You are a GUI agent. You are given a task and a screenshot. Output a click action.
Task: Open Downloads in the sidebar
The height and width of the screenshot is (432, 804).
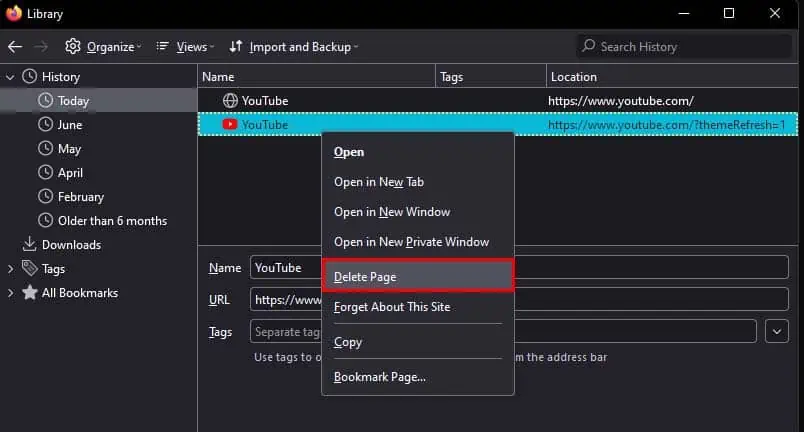98,245
